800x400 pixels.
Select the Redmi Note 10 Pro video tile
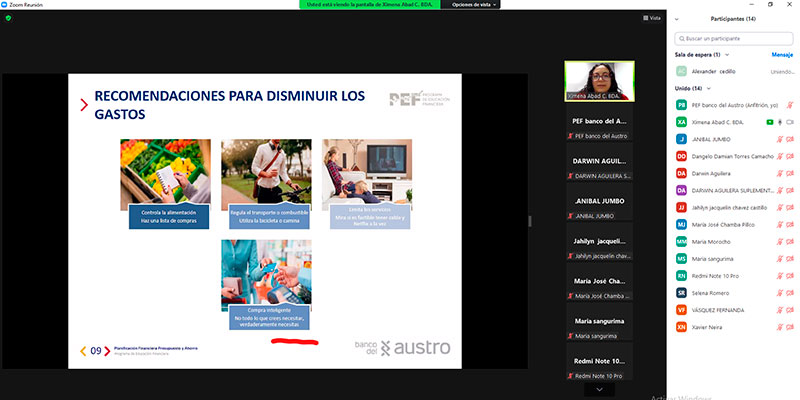(x=599, y=361)
